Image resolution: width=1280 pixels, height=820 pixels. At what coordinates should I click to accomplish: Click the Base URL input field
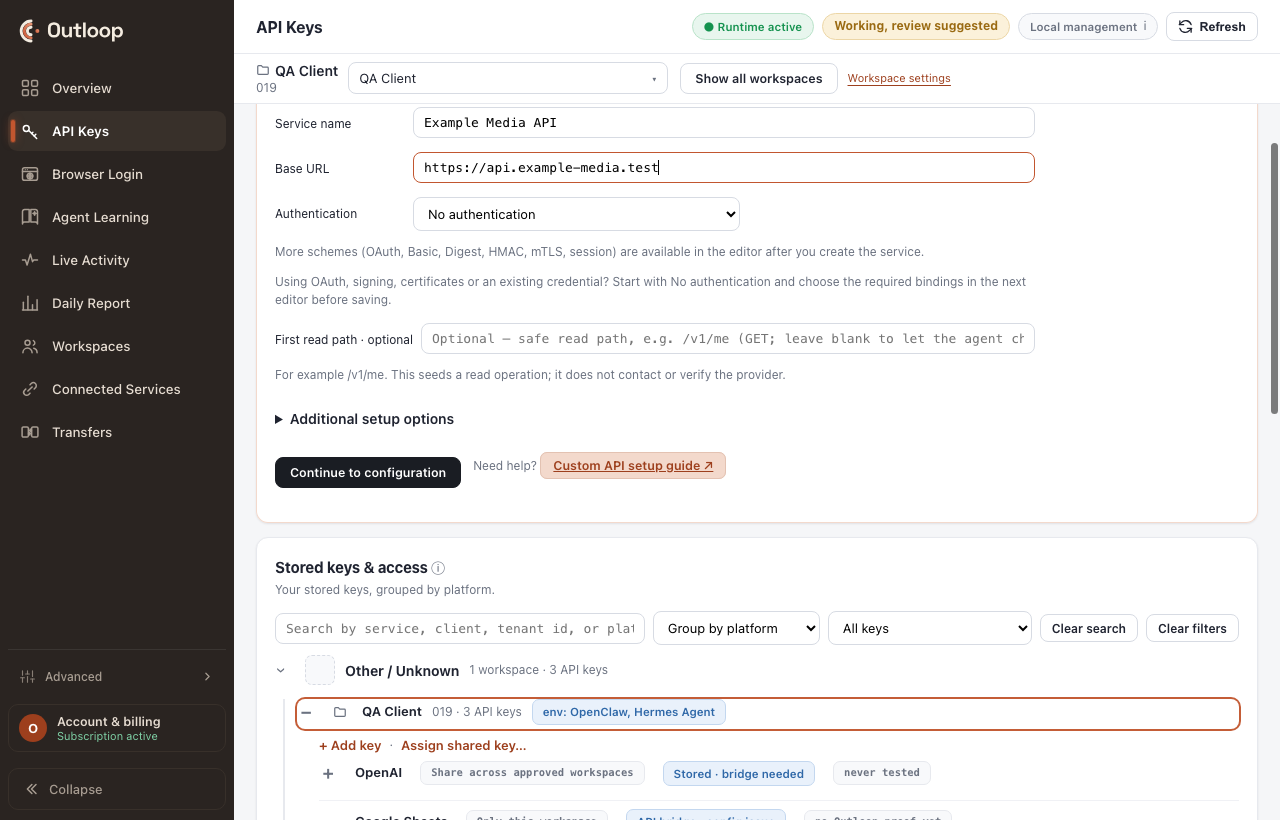(x=724, y=167)
